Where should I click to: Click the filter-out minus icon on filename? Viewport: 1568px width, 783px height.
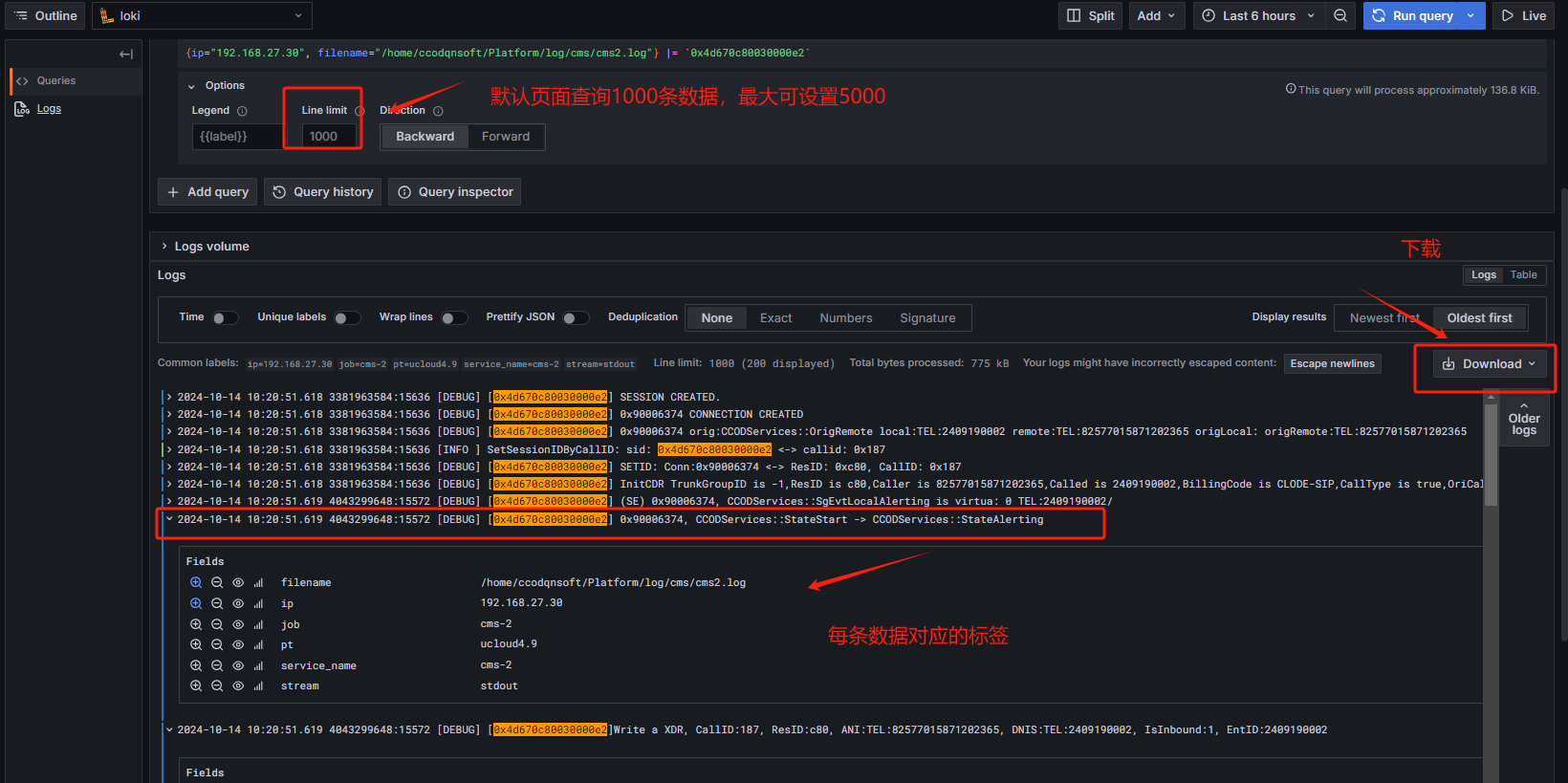click(x=217, y=582)
